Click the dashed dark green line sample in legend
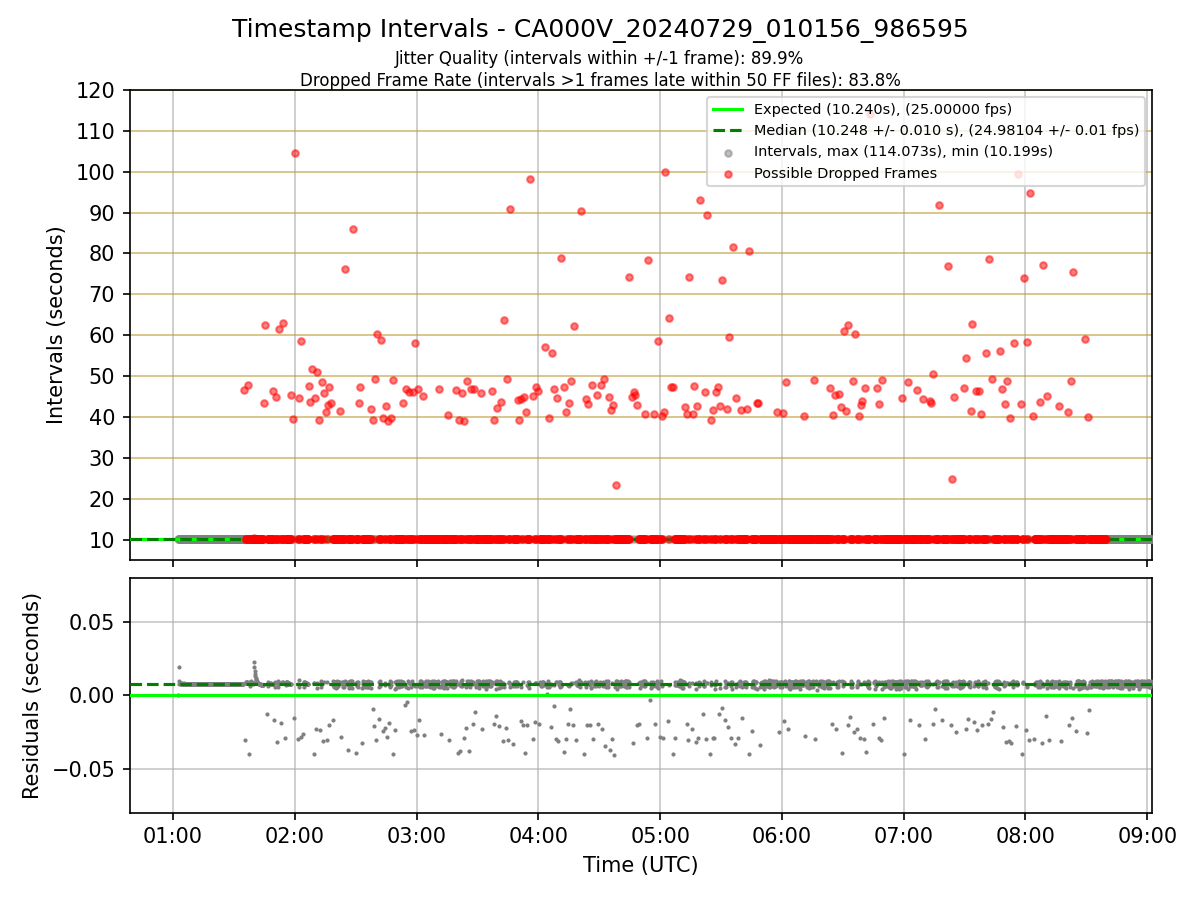 coord(727,130)
